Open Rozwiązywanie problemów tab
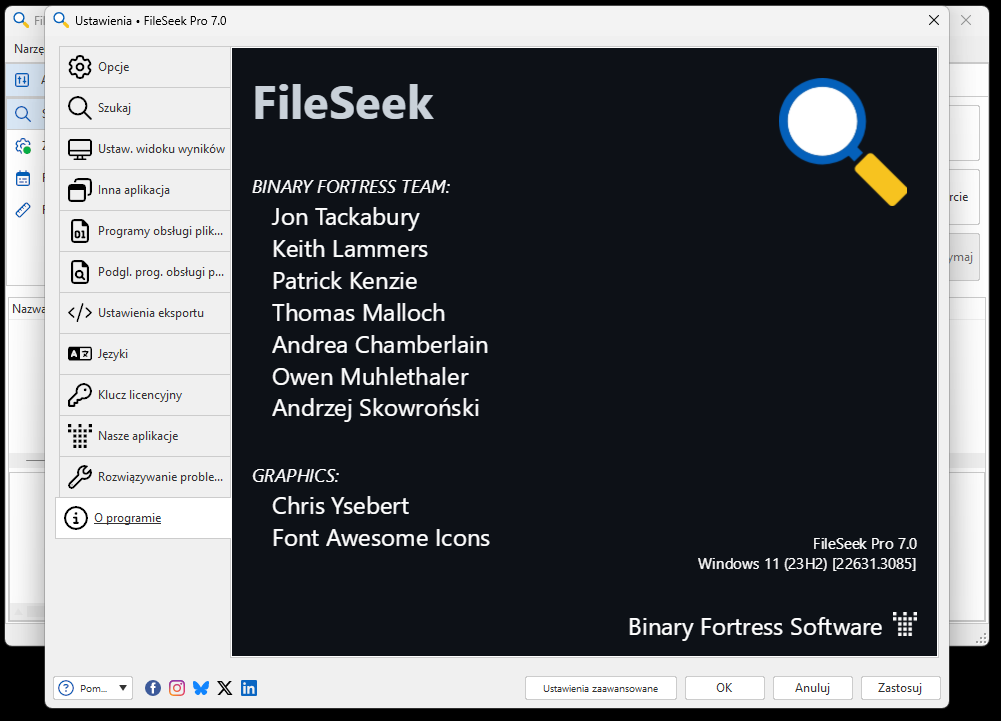Screen dimensions: 1001x721 pos(145,476)
